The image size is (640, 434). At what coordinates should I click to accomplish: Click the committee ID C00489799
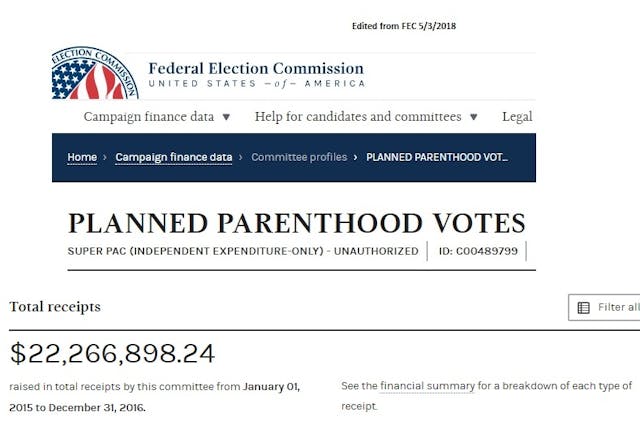(x=478, y=251)
